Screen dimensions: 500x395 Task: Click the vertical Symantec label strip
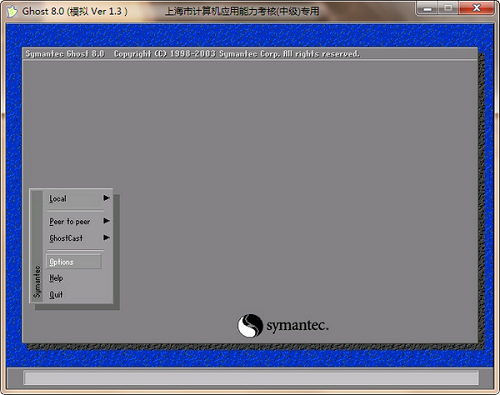37,246
